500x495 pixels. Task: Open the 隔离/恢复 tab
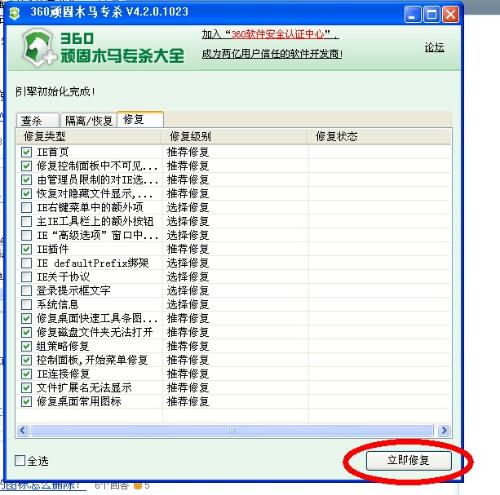[89, 120]
